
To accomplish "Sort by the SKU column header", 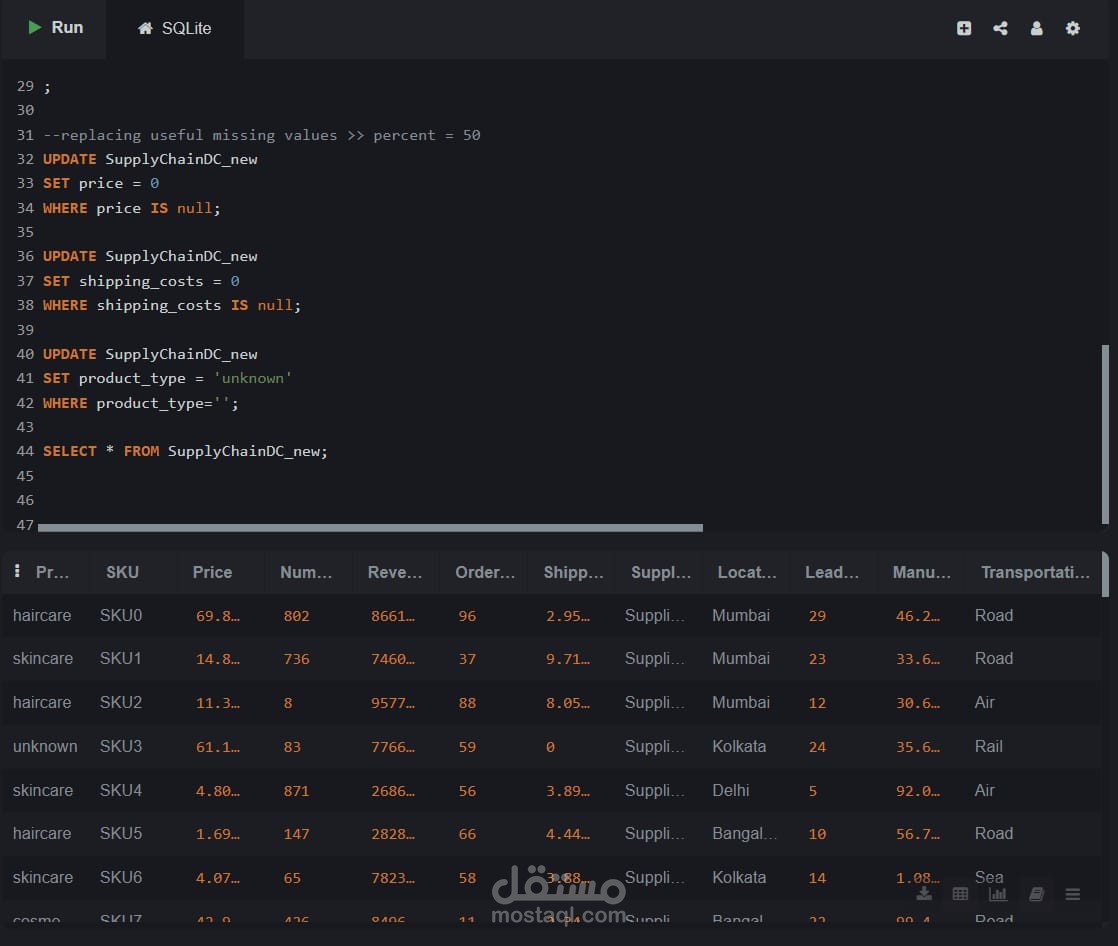I will point(123,572).
